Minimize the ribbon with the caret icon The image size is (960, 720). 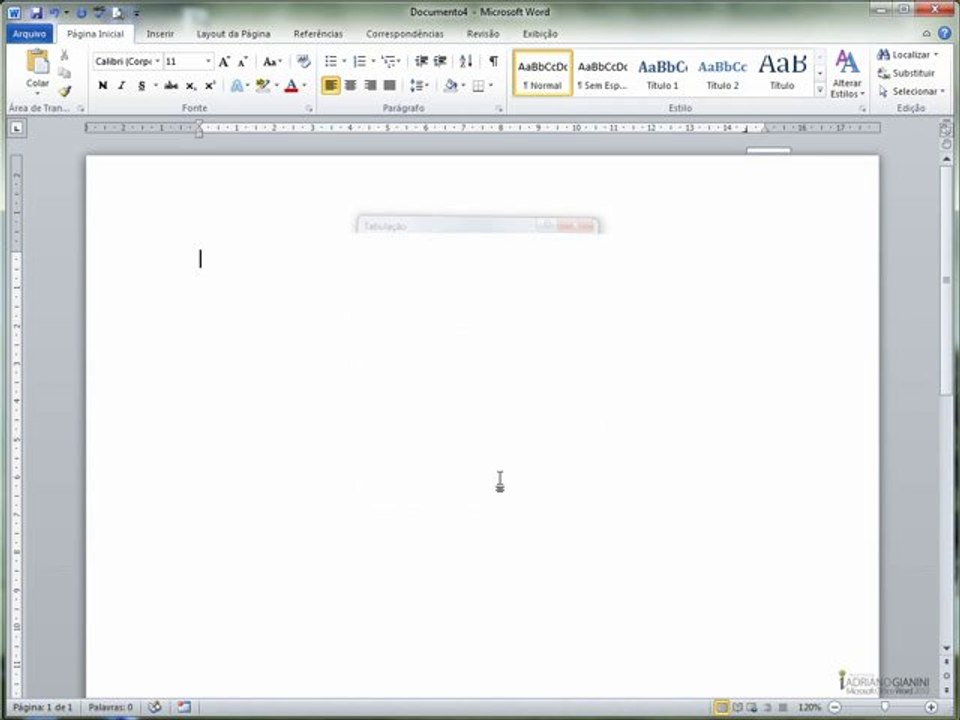926,34
